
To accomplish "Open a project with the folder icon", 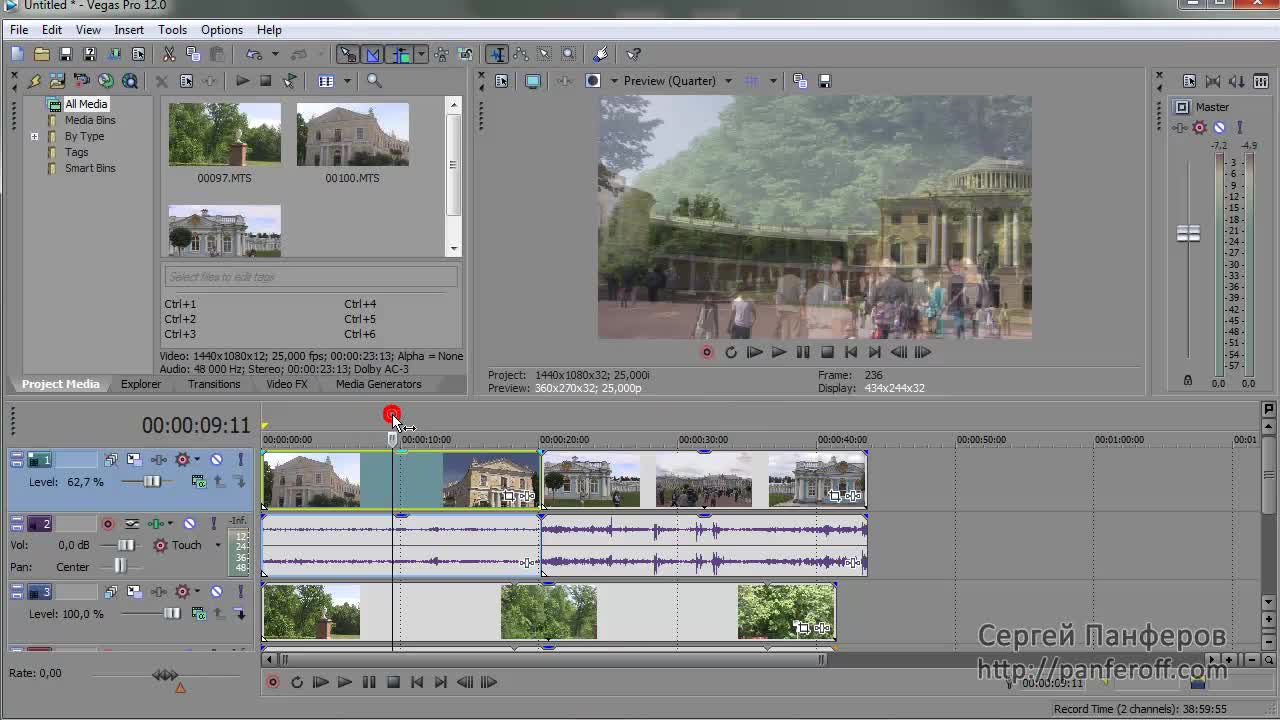I will [41, 54].
